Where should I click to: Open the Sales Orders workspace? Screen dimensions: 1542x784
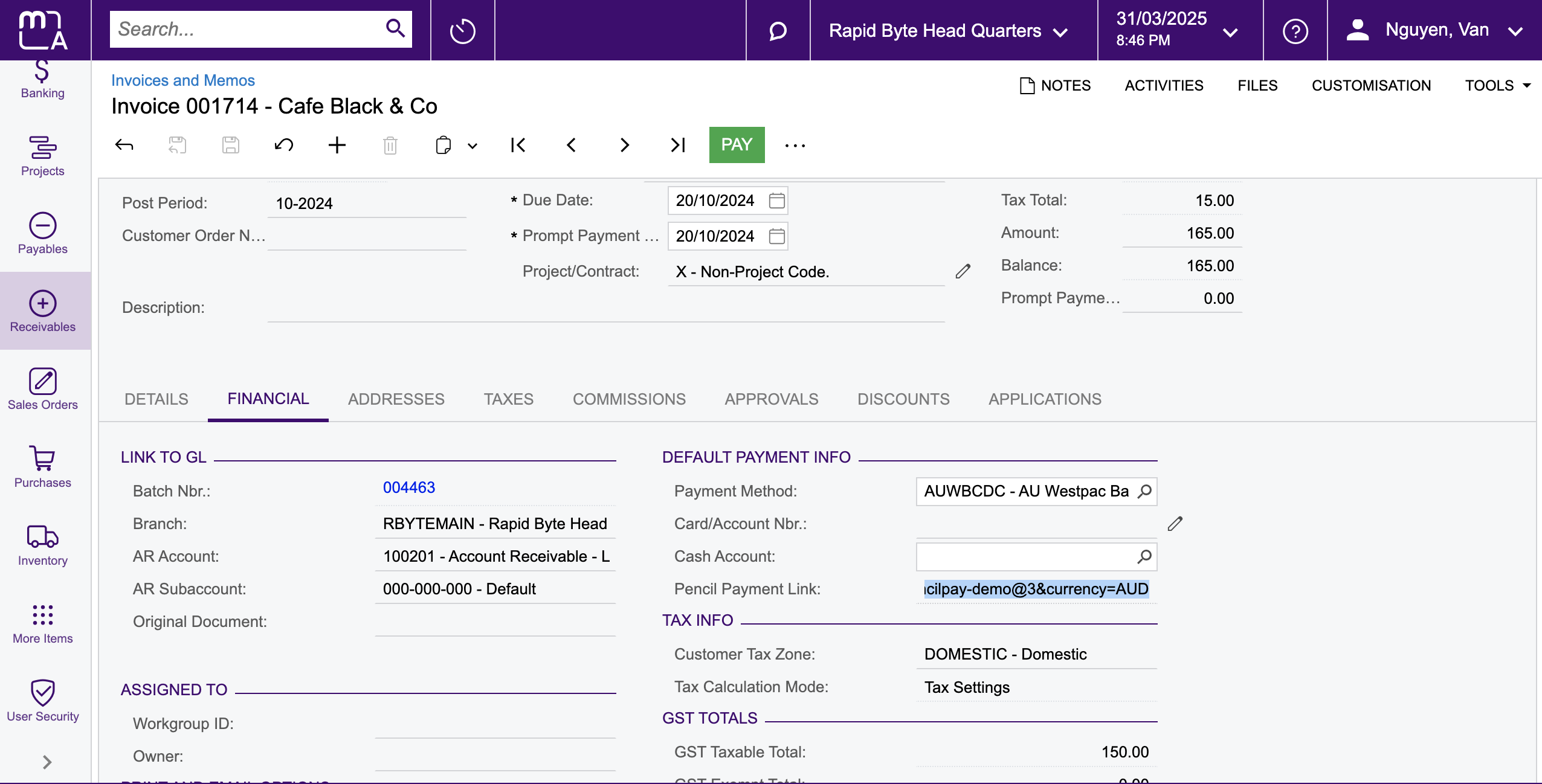42,390
